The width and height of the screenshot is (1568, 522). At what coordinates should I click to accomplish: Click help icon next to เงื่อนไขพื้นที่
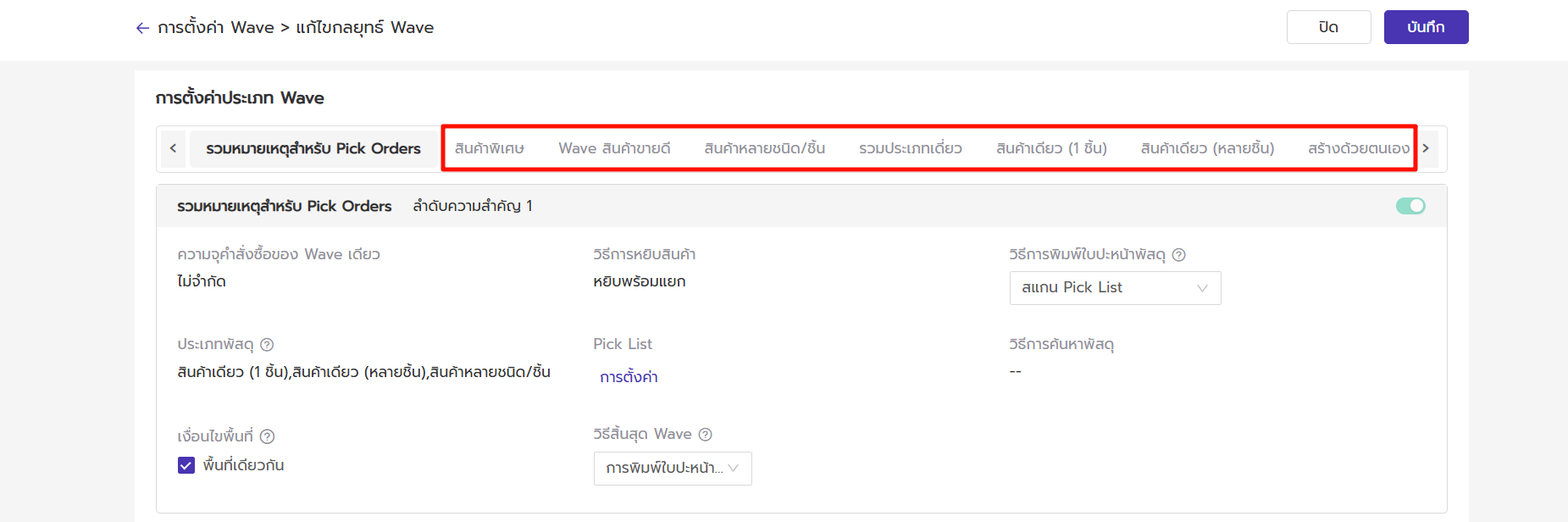coord(267,436)
